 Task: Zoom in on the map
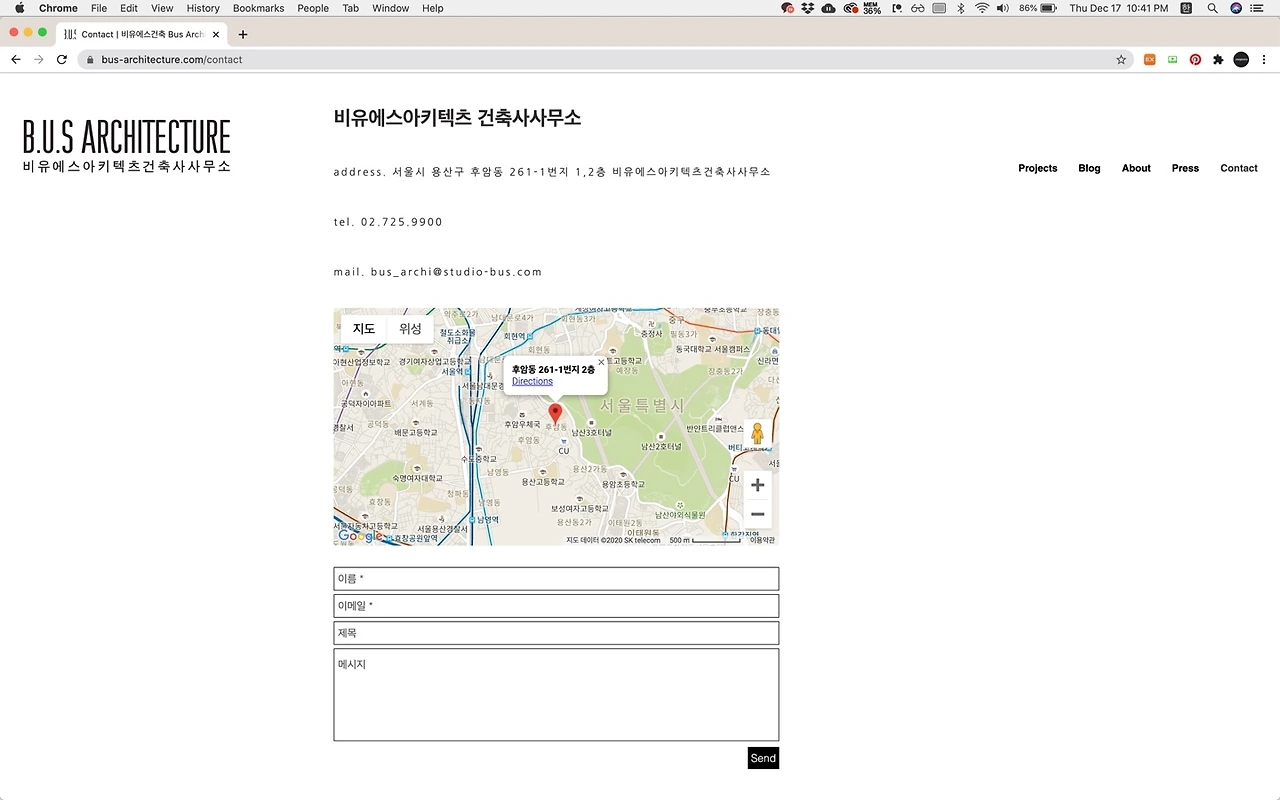(757, 485)
